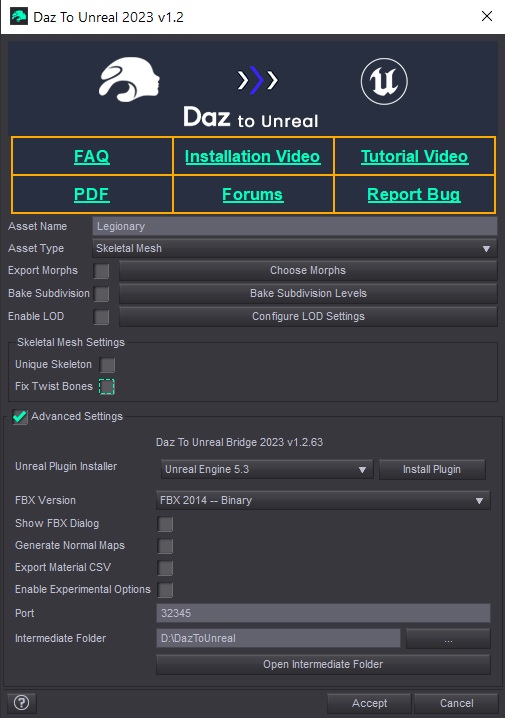Toggle the Enable LOD checkbox
Screen dimensions: 505x718
pos(102,317)
